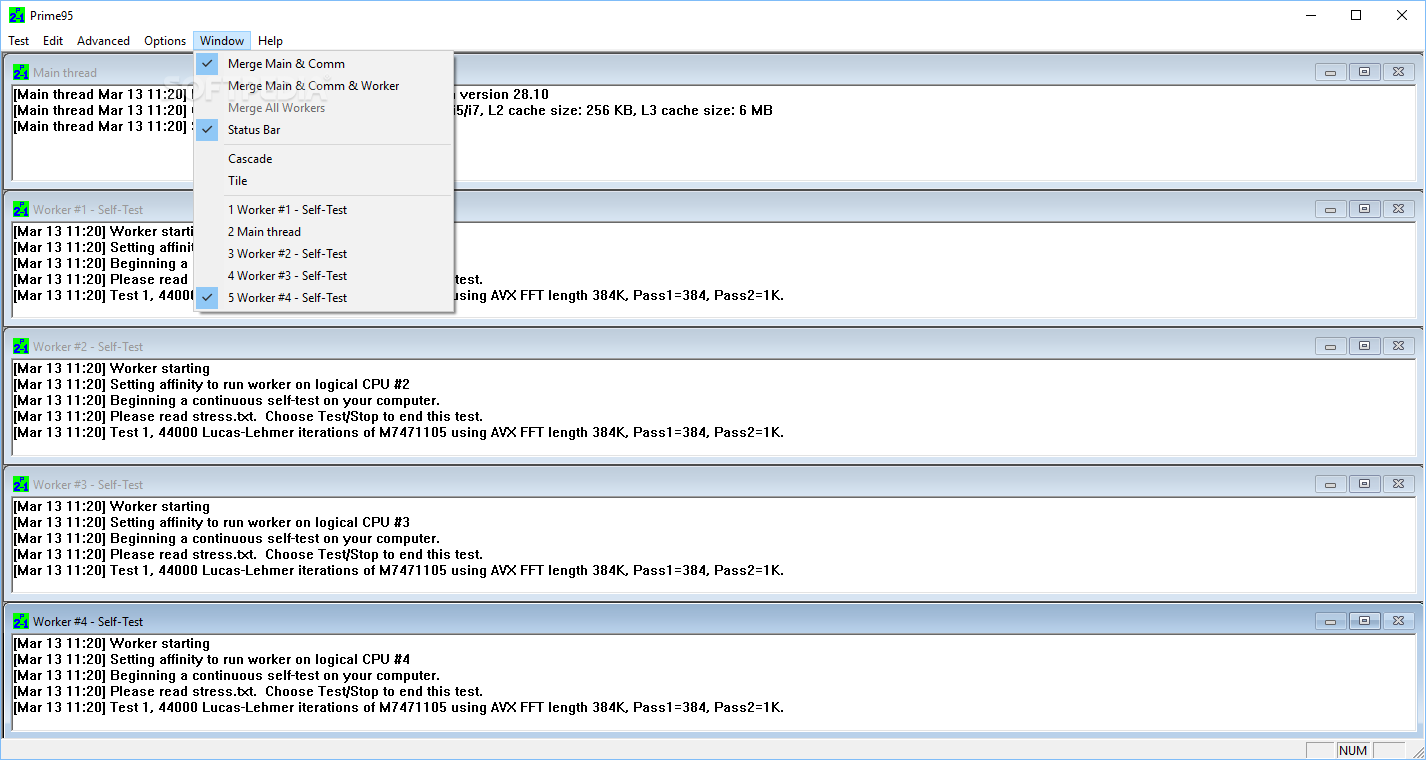
Task: Minimize the Worker #4 child window
Action: click(1330, 621)
